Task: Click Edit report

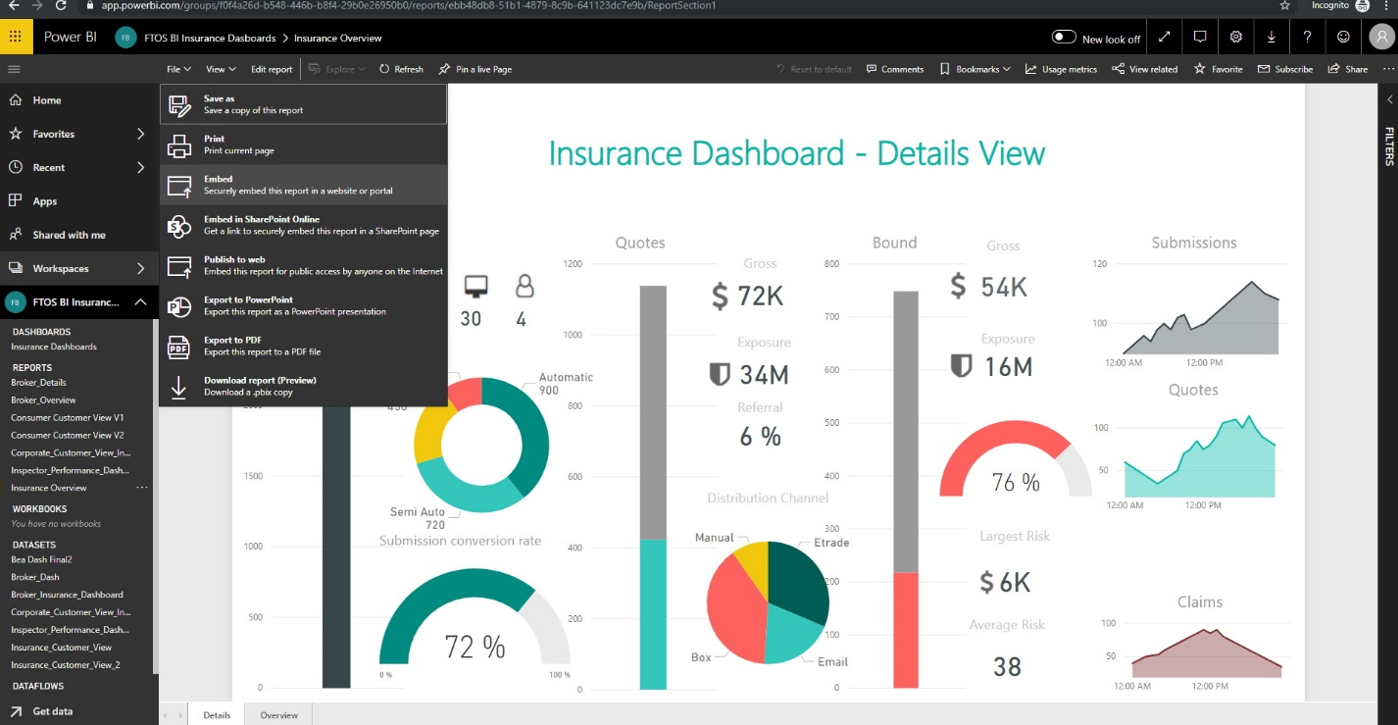Action: point(271,69)
